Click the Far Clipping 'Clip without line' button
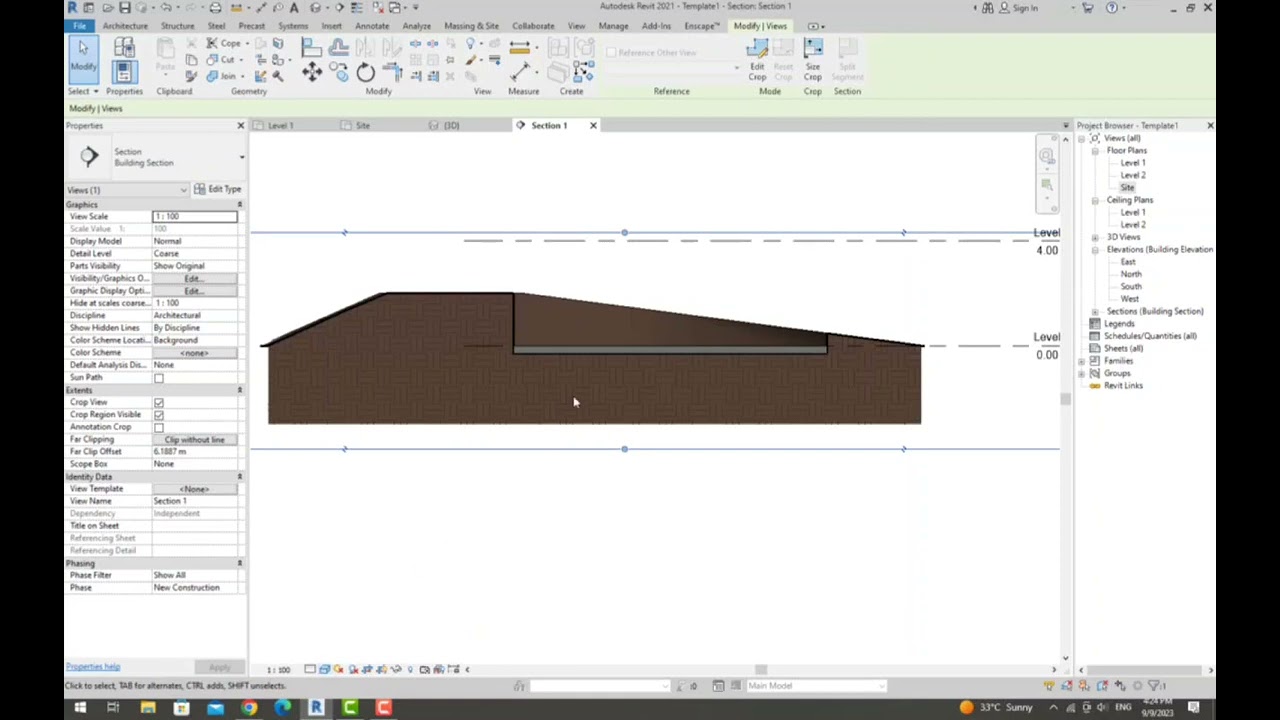The height and width of the screenshot is (720, 1280). 195,440
